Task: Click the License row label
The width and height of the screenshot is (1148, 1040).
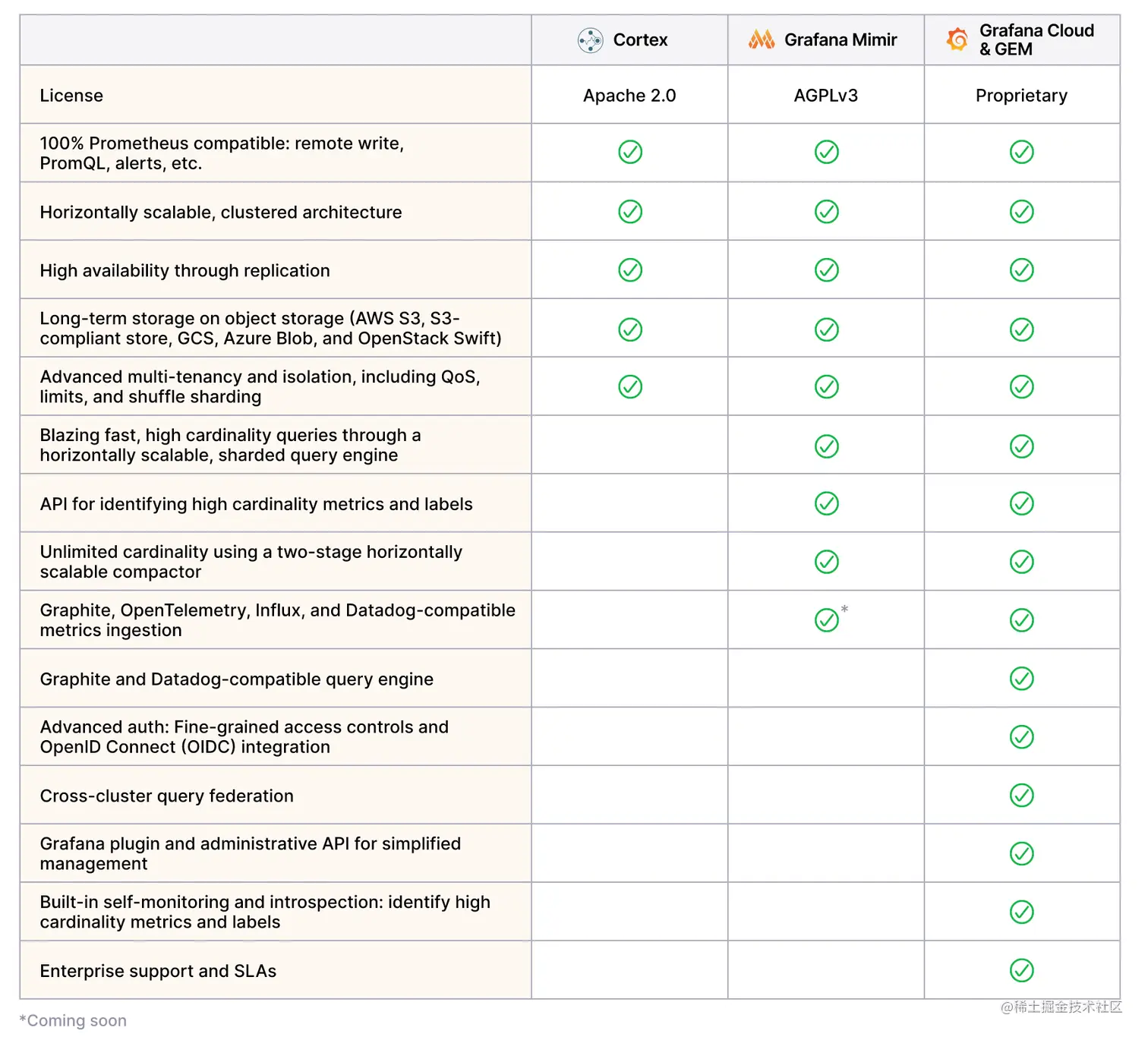Action: (71, 96)
